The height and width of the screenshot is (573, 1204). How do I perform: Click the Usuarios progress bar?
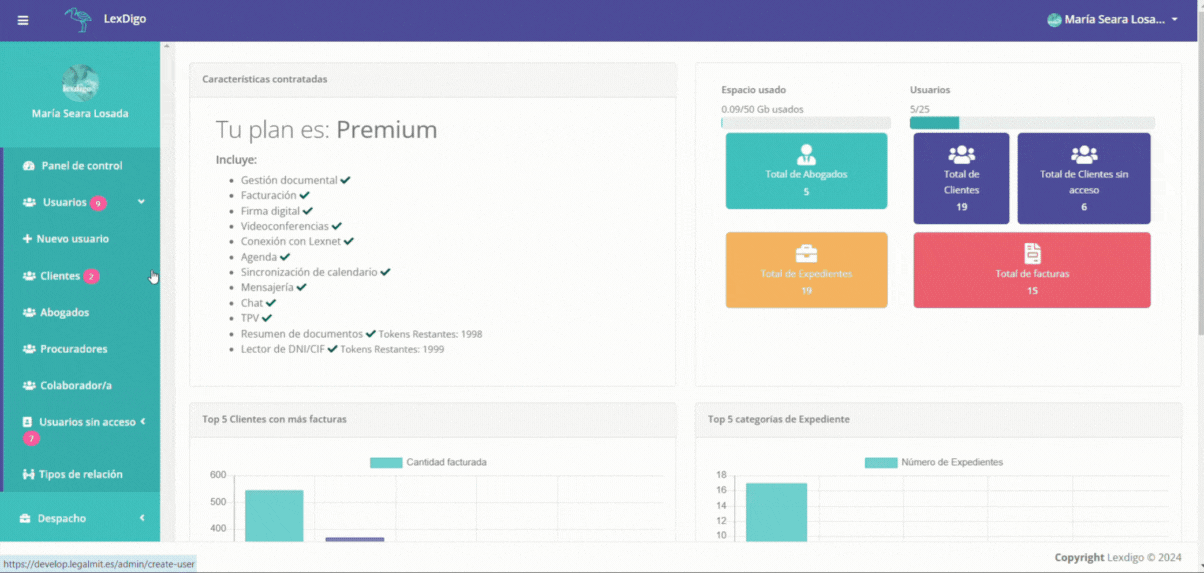pos(1031,123)
